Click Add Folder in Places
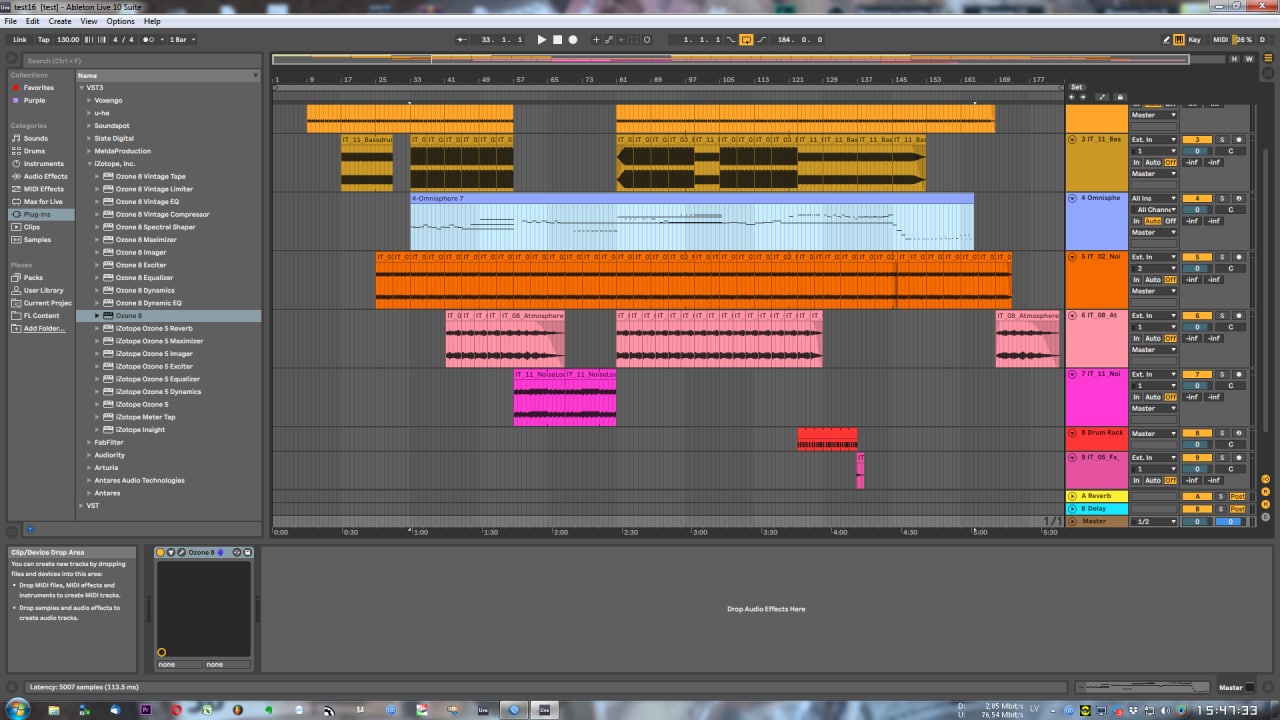This screenshot has height=720, width=1280. click(x=43, y=328)
